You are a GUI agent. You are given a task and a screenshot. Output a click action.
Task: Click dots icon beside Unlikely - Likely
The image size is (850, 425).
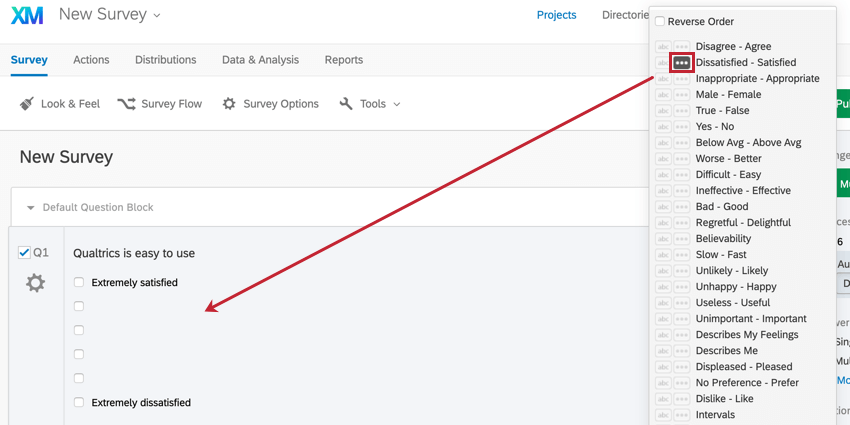(681, 271)
